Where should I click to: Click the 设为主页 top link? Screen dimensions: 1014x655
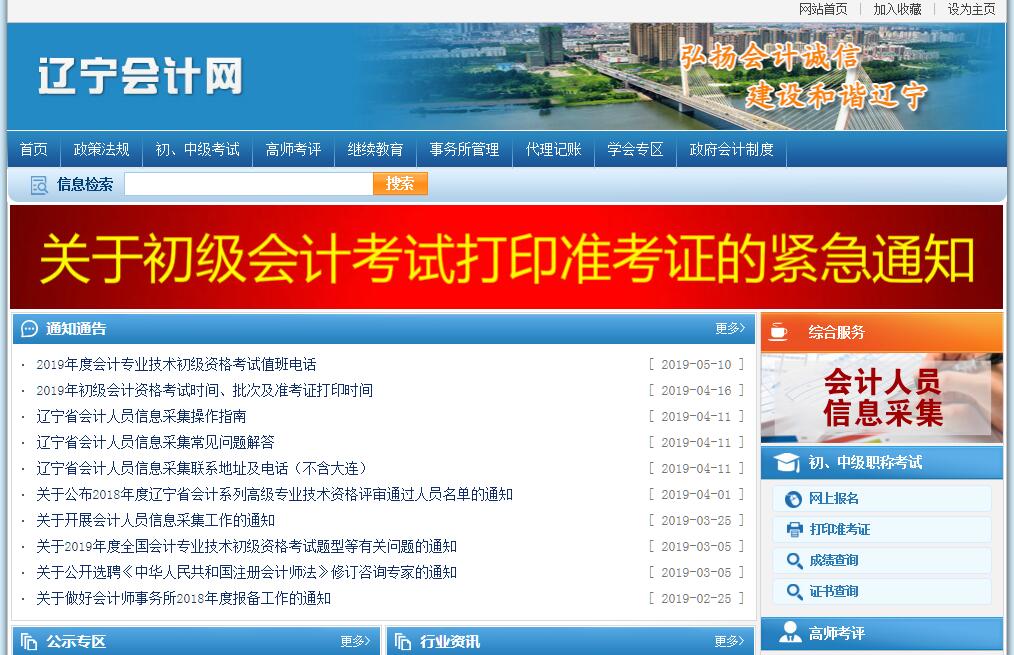click(971, 9)
